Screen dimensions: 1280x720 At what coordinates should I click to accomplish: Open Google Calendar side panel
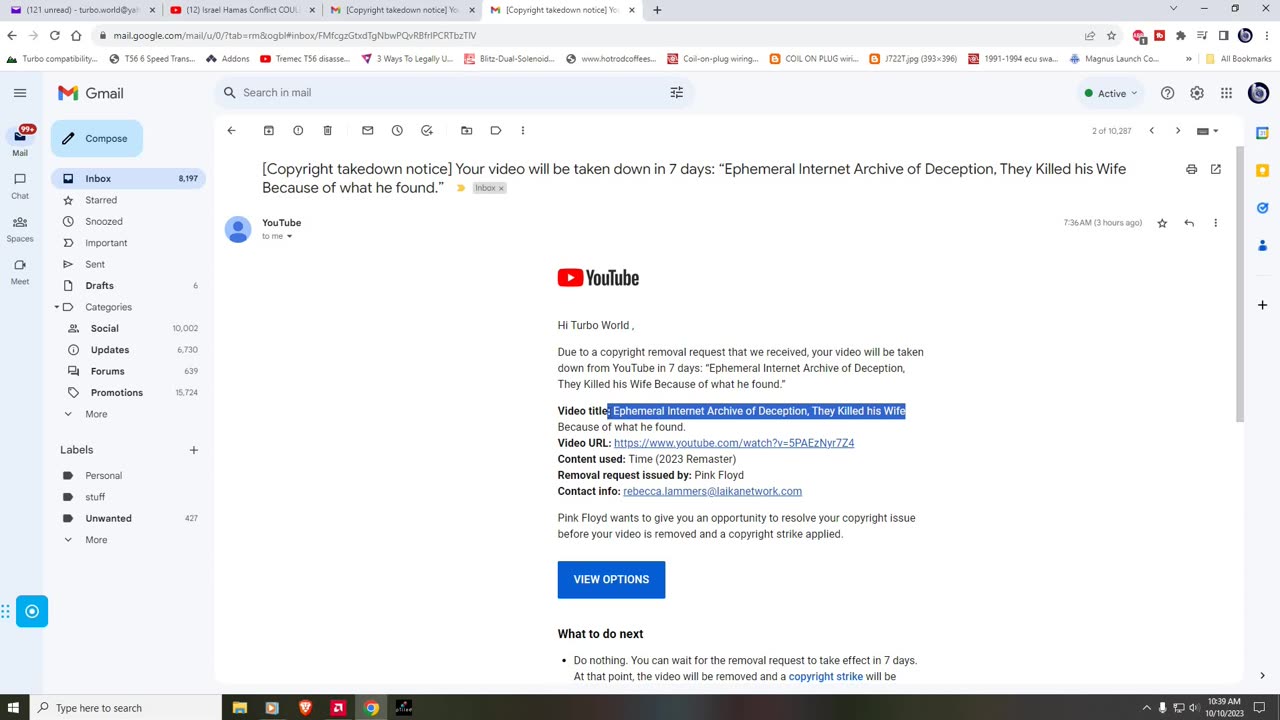coord(1262,133)
